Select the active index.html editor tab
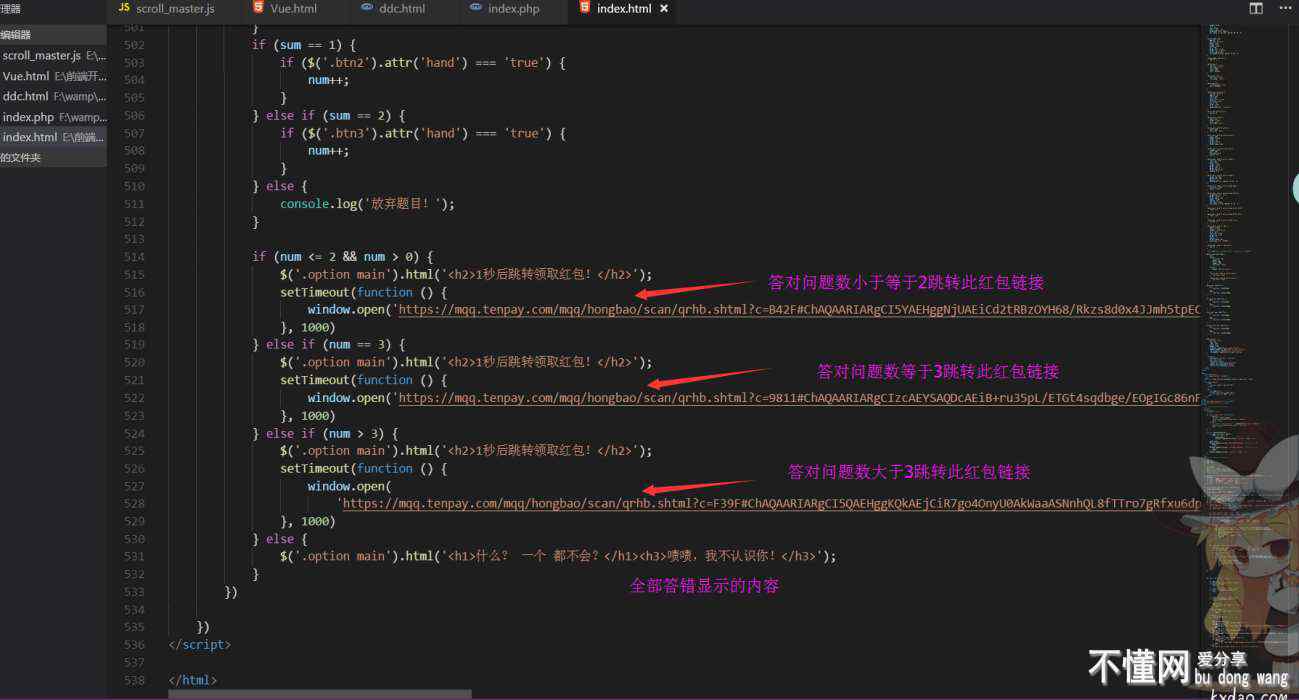 pos(614,8)
